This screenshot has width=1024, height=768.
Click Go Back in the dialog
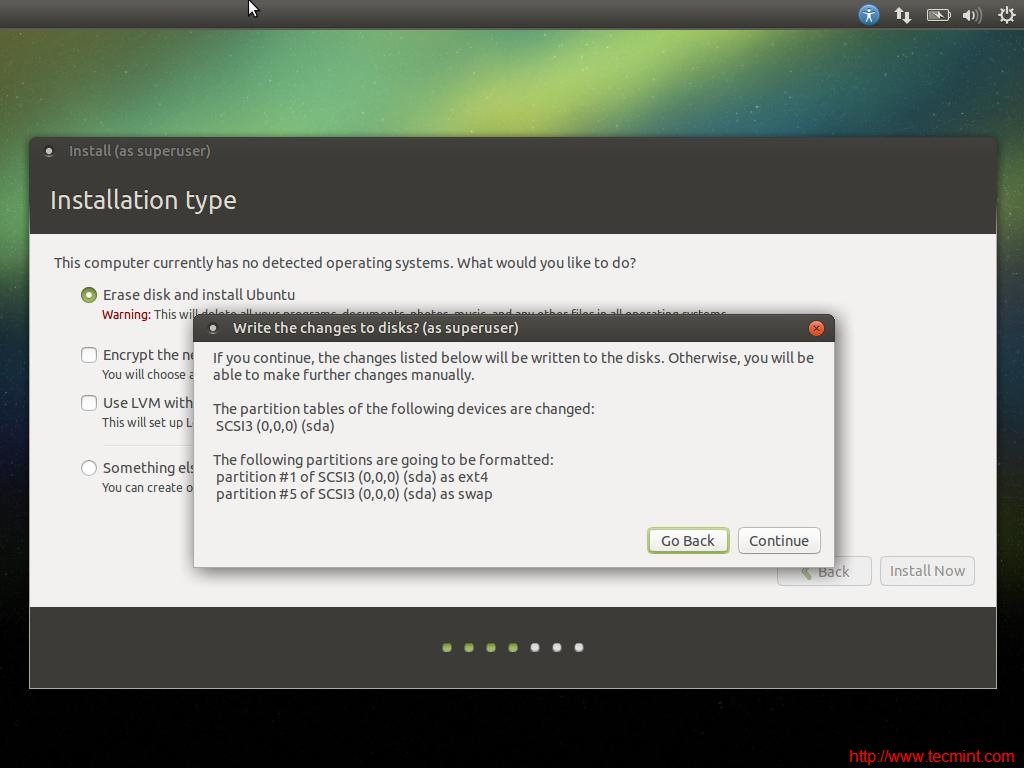[688, 541]
